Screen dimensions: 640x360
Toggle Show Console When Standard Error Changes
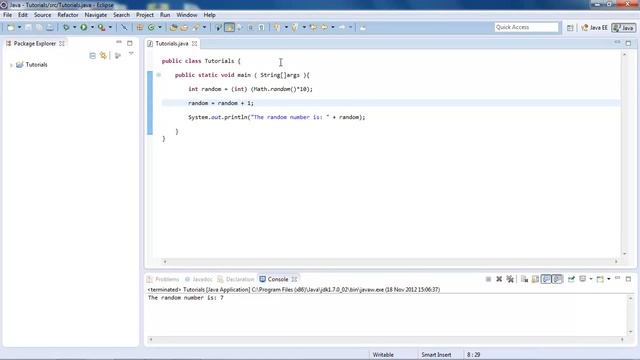coord(558,279)
